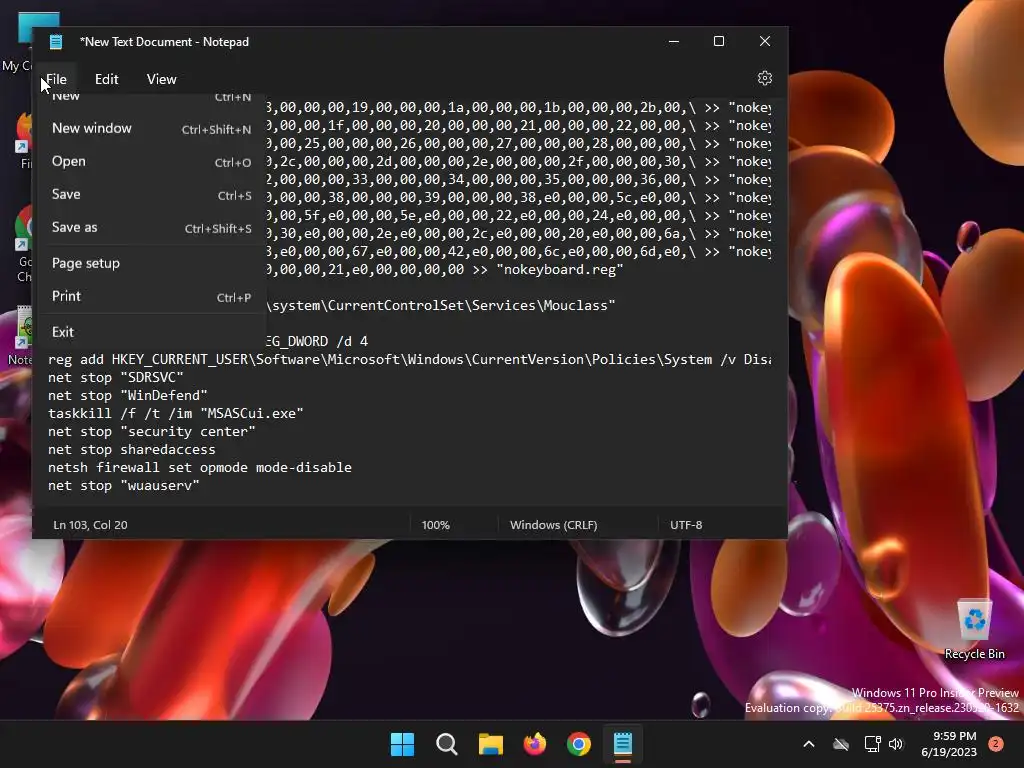Click the network display icon in tray
The image size is (1024, 768).
(872, 744)
